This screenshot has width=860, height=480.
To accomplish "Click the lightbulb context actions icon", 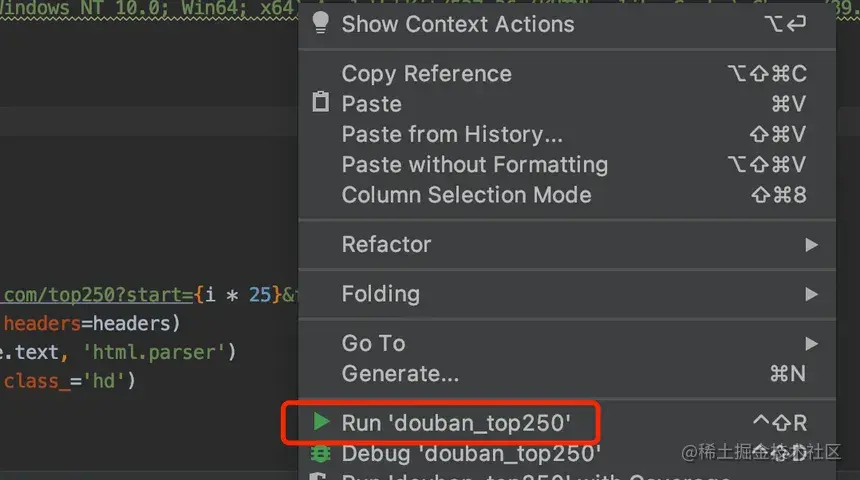I will [320, 23].
